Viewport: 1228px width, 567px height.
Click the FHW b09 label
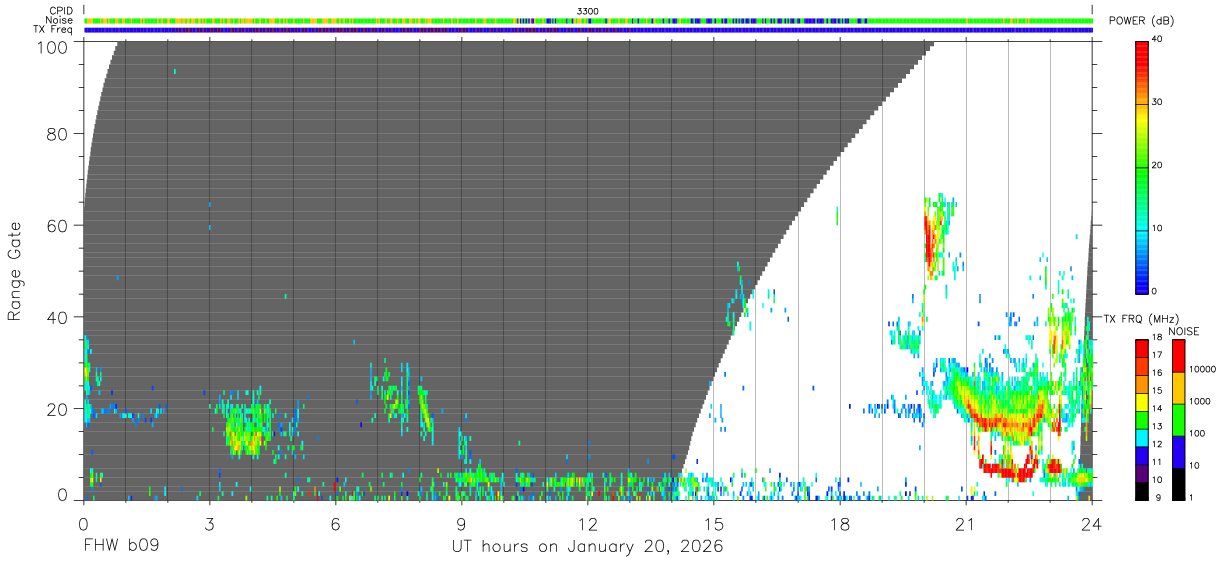pyautogui.click(x=120, y=547)
